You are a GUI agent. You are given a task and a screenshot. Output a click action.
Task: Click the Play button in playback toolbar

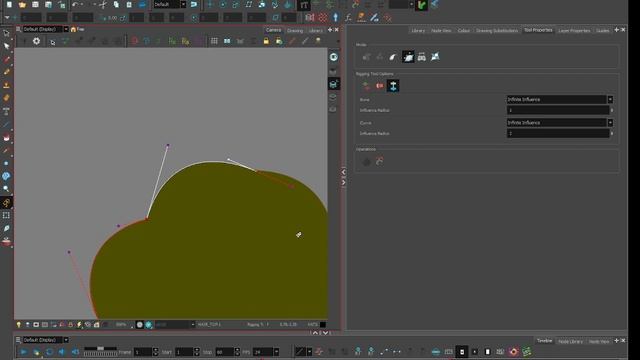[x=23, y=351]
